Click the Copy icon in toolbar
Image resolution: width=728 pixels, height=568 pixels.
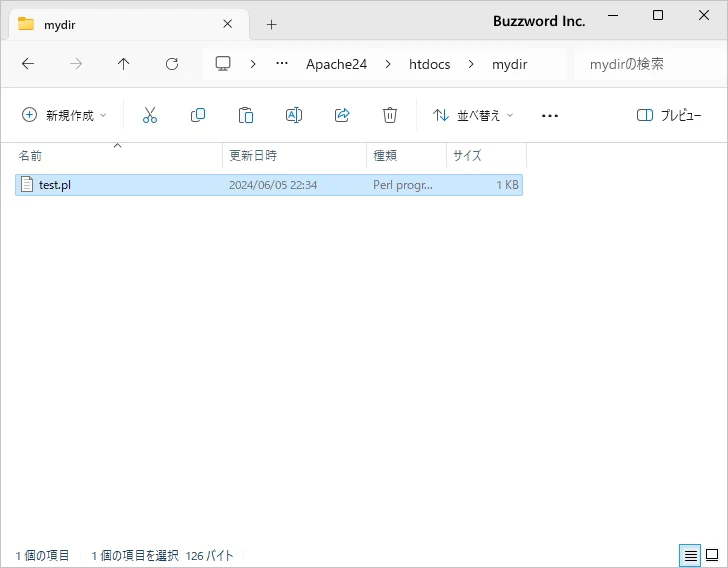click(198, 115)
